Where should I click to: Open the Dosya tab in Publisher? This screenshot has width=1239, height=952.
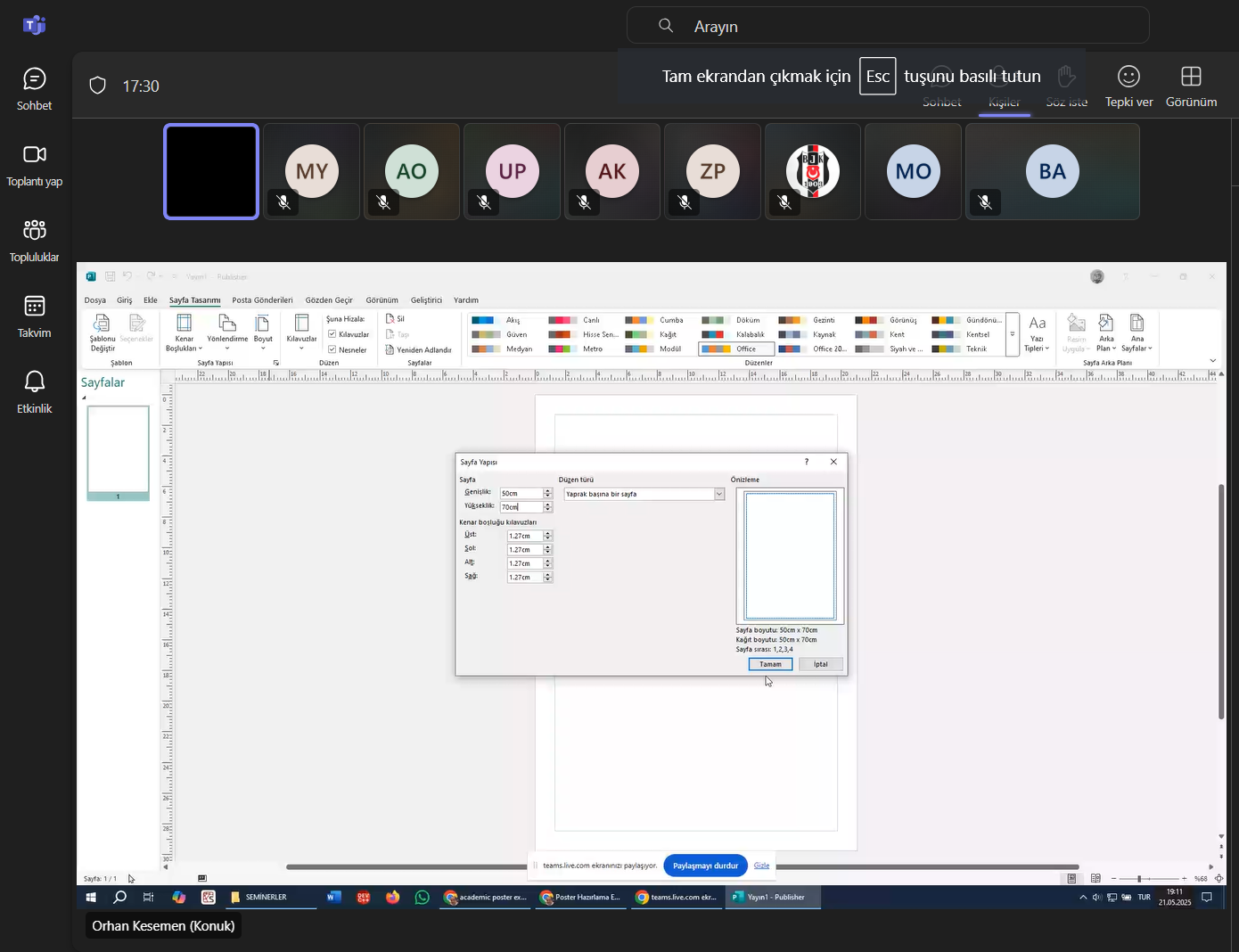click(x=95, y=300)
